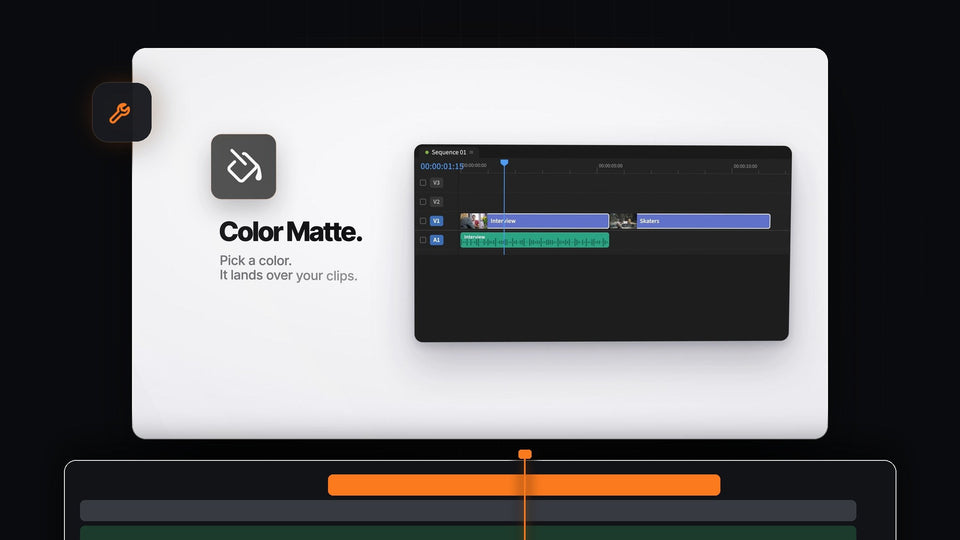Toggle the V2 track checkbox
960x540 pixels.
(423, 201)
